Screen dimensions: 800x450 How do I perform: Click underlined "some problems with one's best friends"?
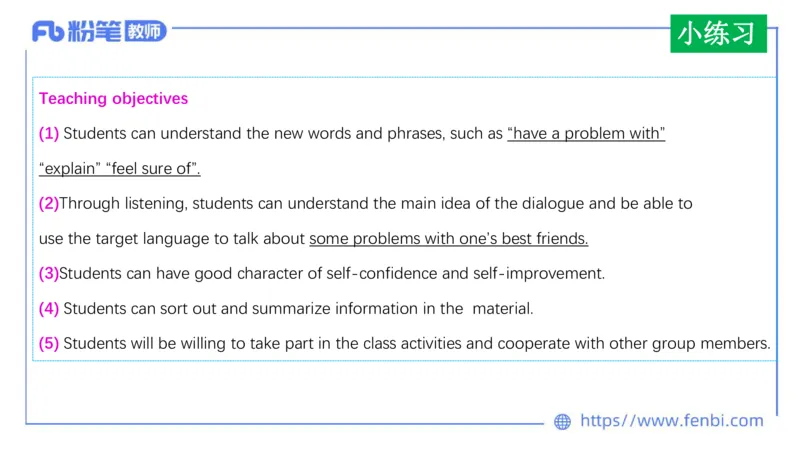(449, 239)
